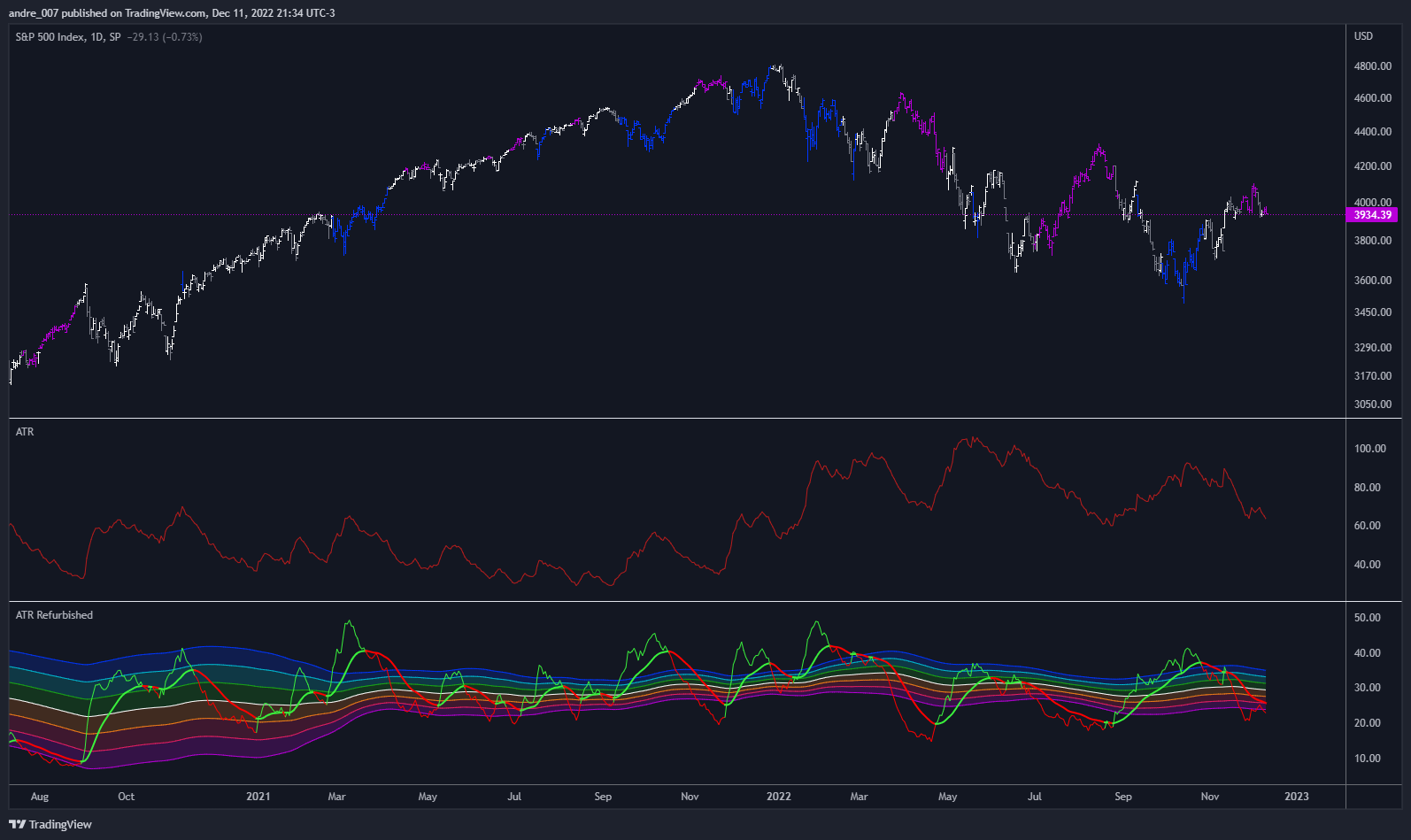
Task: Click the ATR scale value 60.00
Action: coord(1368,526)
